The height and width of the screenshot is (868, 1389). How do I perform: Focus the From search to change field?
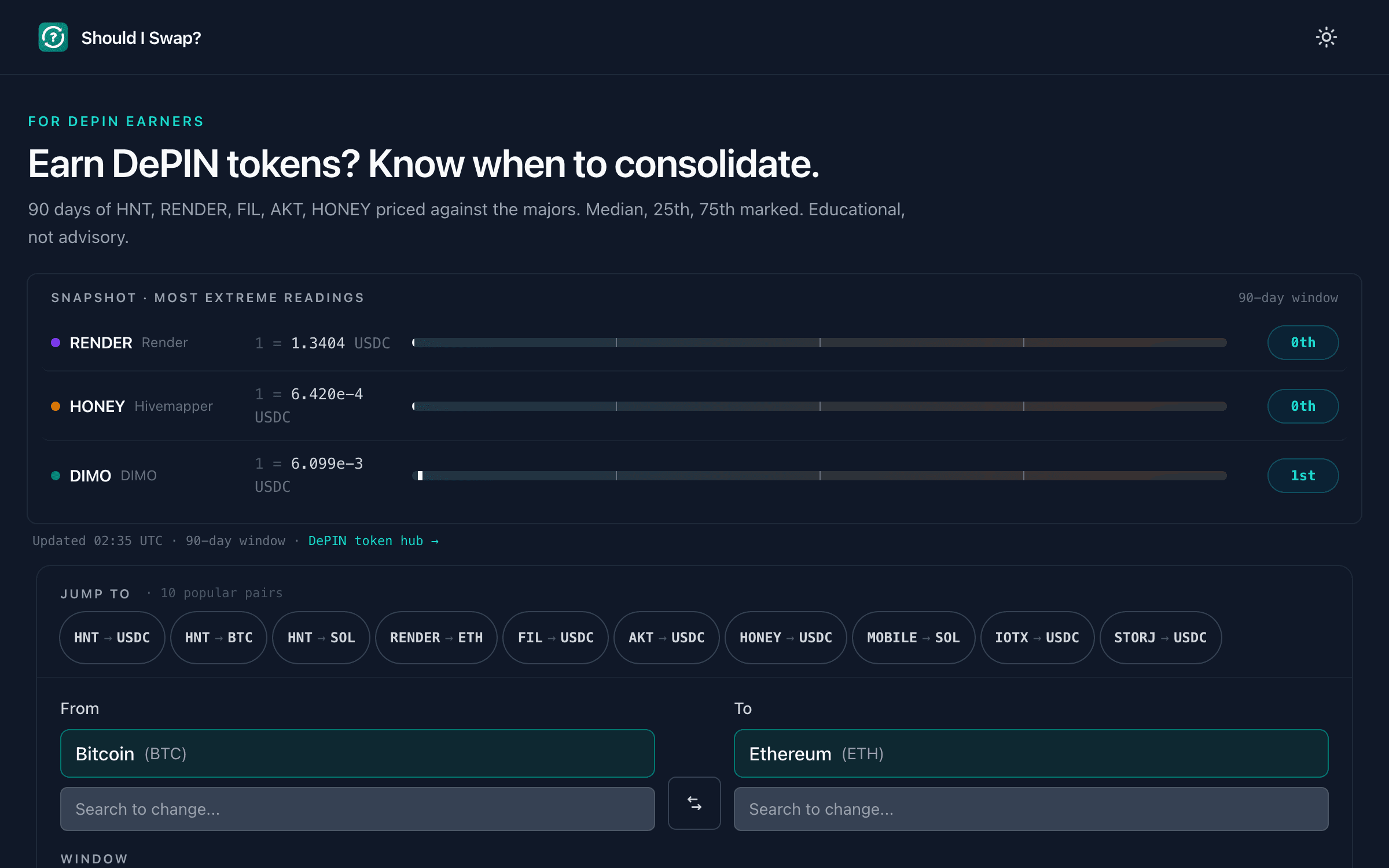pos(358,809)
